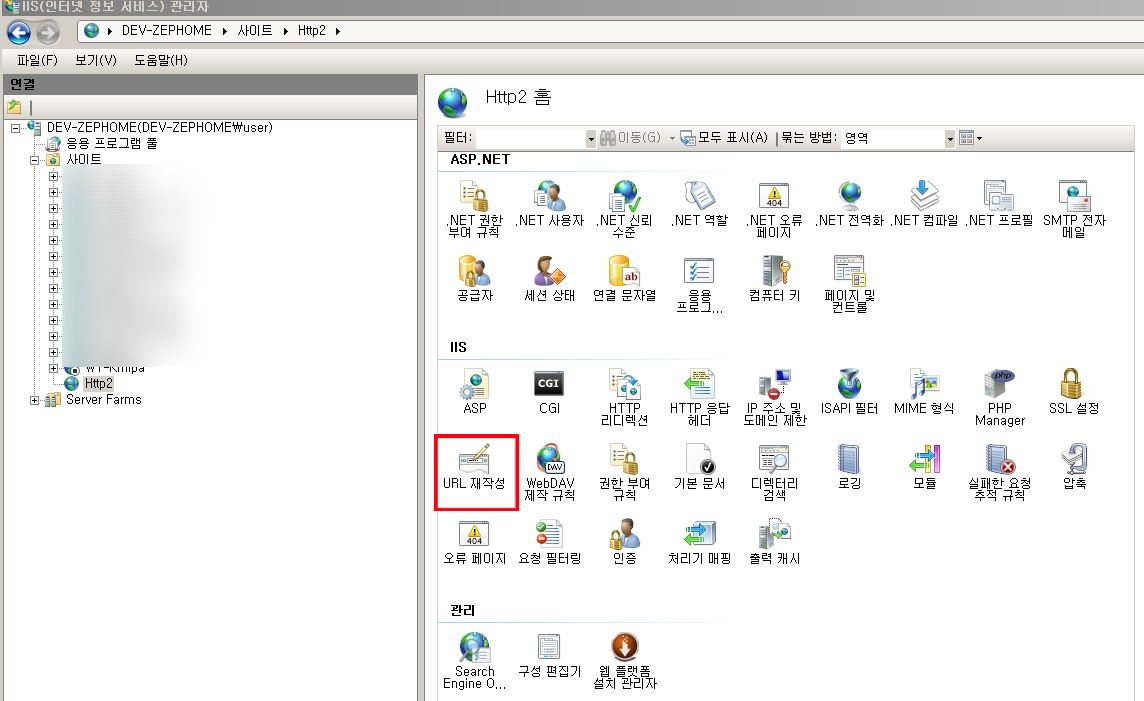
Task: Open 페이지 및 컨트롤 settings
Action: 849,284
